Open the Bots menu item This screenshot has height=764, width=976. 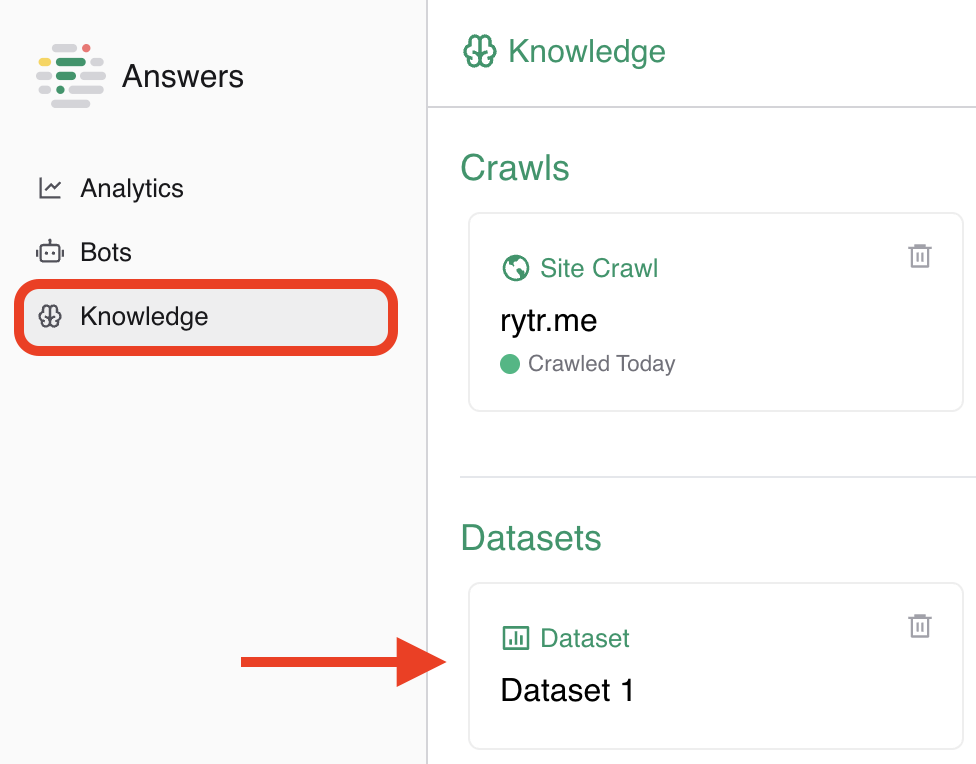(x=106, y=252)
